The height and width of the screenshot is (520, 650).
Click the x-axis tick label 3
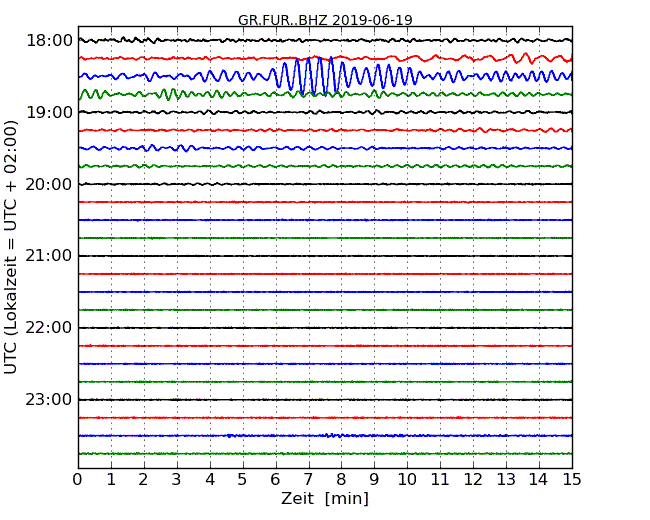click(177, 479)
